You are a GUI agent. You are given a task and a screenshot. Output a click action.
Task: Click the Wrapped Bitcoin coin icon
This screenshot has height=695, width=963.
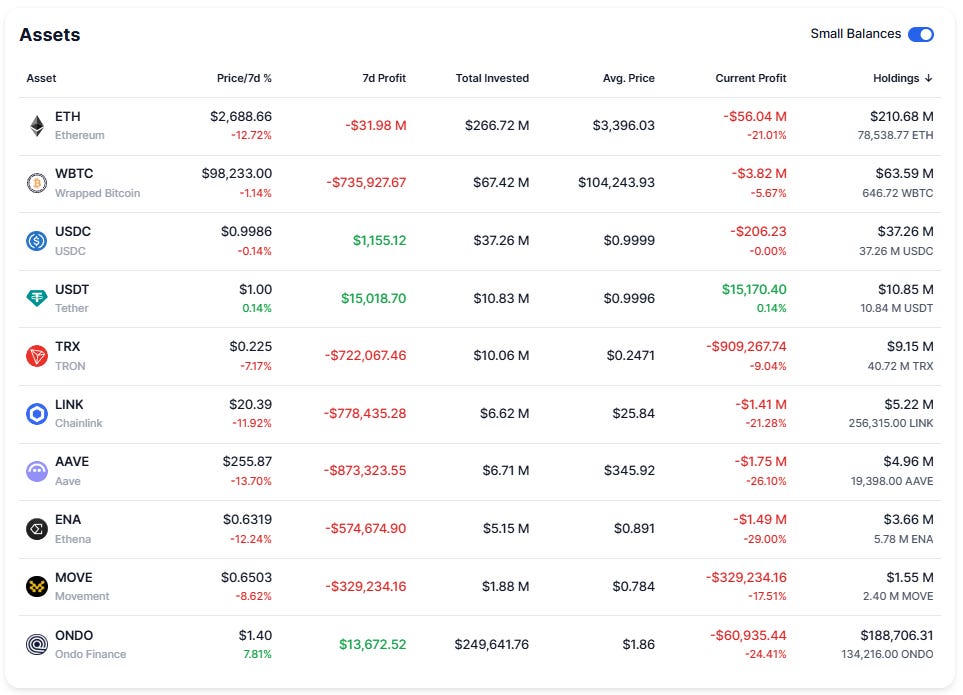(37, 183)
